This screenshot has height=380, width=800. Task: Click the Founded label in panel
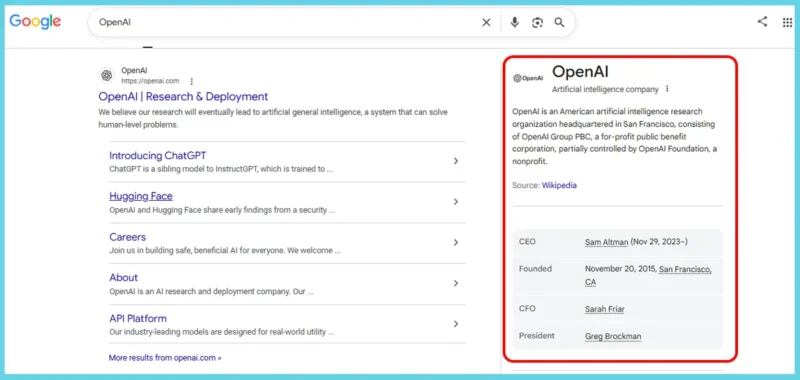point(535,269)
